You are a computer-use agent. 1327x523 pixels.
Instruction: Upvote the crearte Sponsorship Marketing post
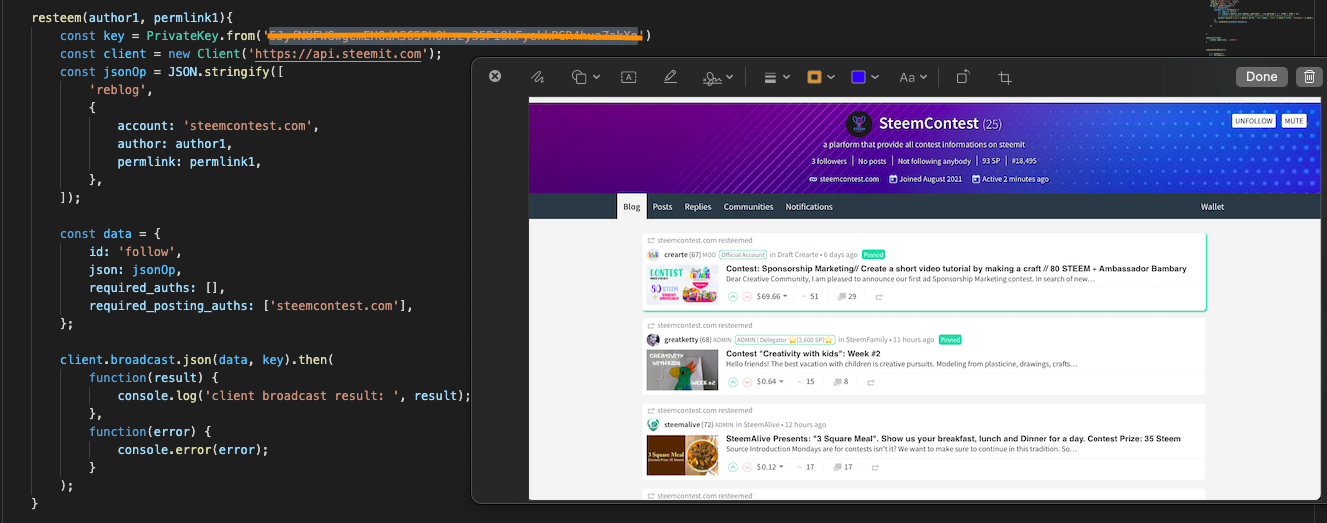coord(733,297)
